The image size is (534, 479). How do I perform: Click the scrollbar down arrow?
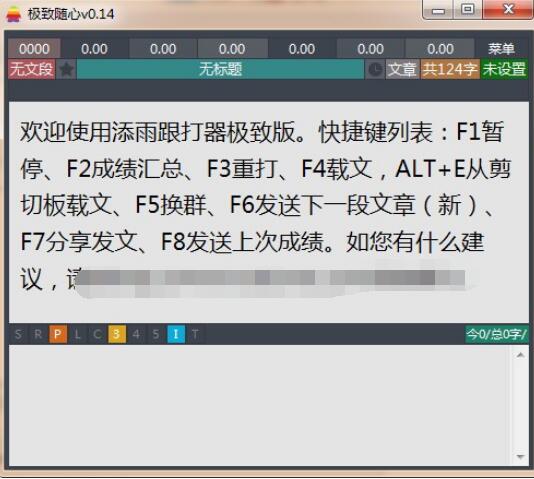(x=520, y=457)
